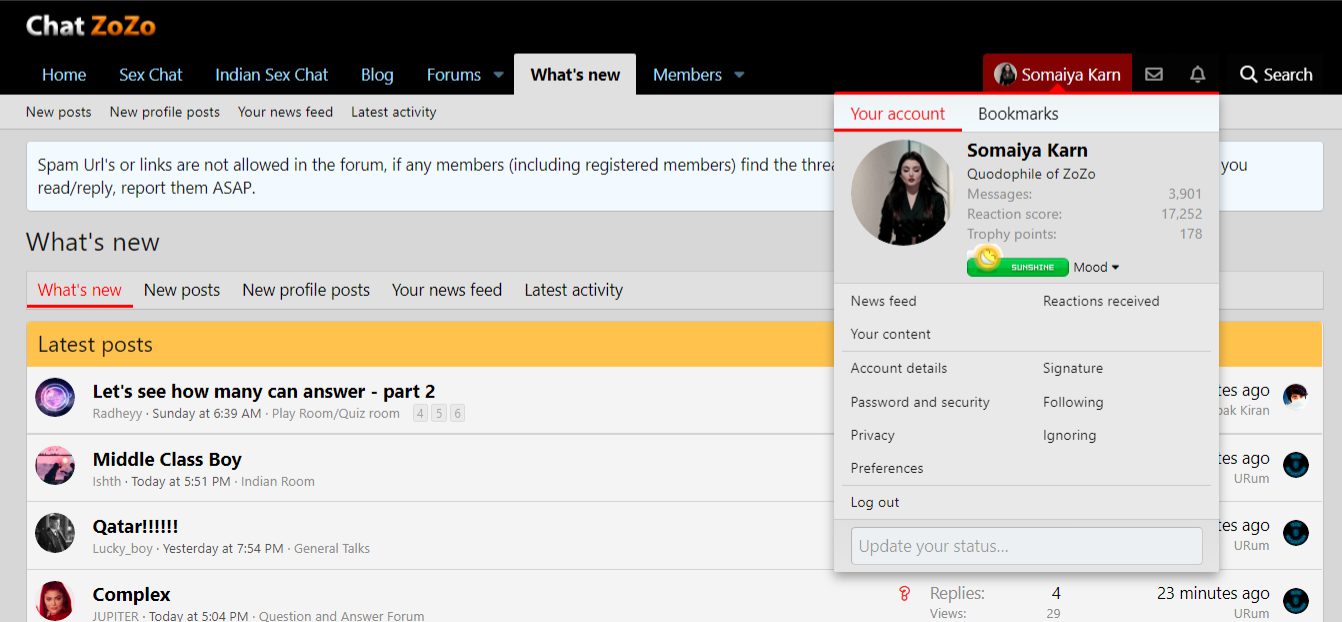The image size is (1342, 622).
Task: Click the Chat ZoZo logo
Action: [91, 26]
